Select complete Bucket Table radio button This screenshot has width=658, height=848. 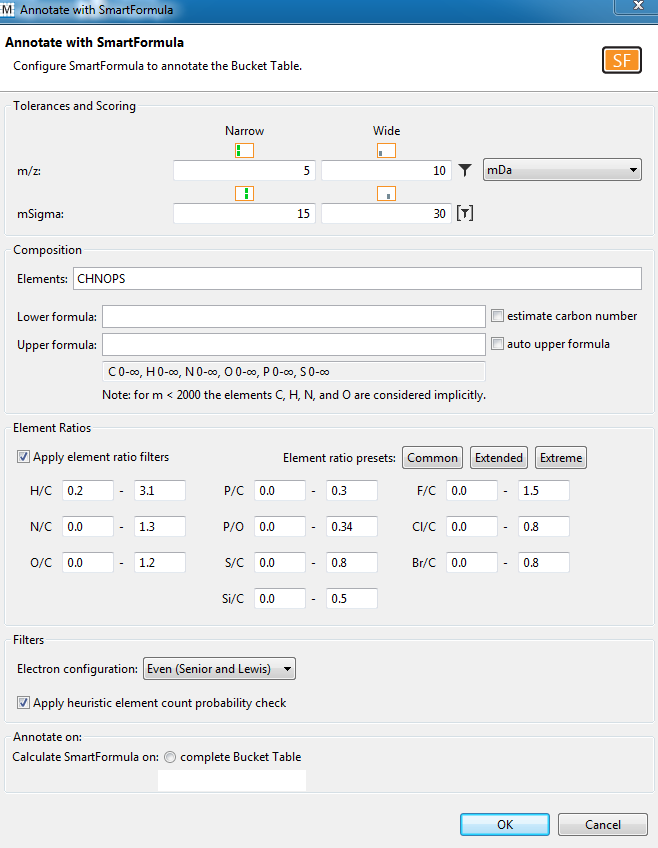(x=170, y=757)
